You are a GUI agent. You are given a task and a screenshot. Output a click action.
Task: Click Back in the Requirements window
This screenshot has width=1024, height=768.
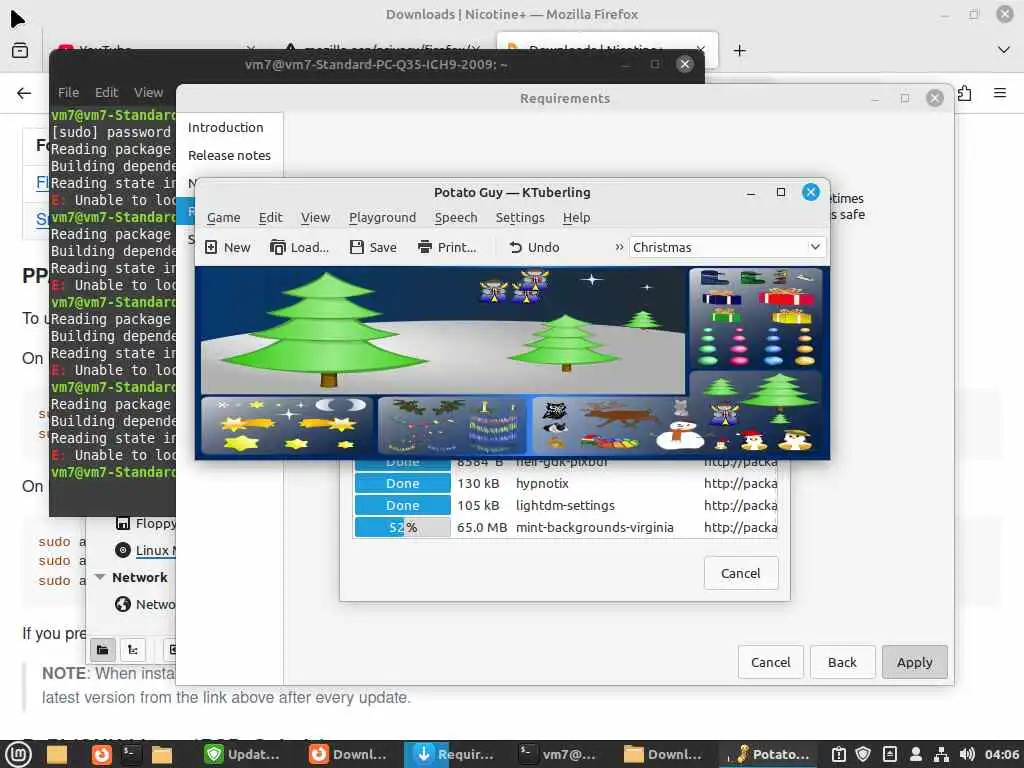coord(842,662)
